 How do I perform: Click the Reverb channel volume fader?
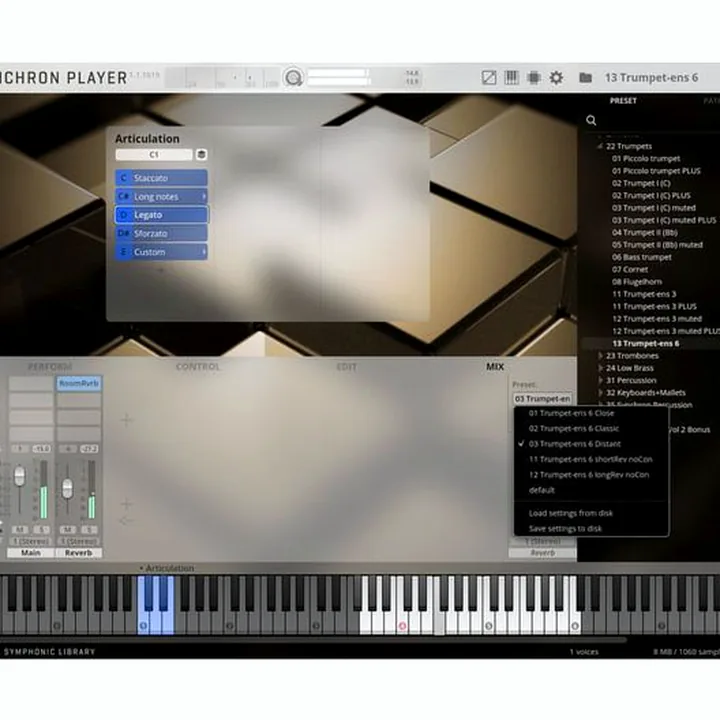[x=67, y=489]
